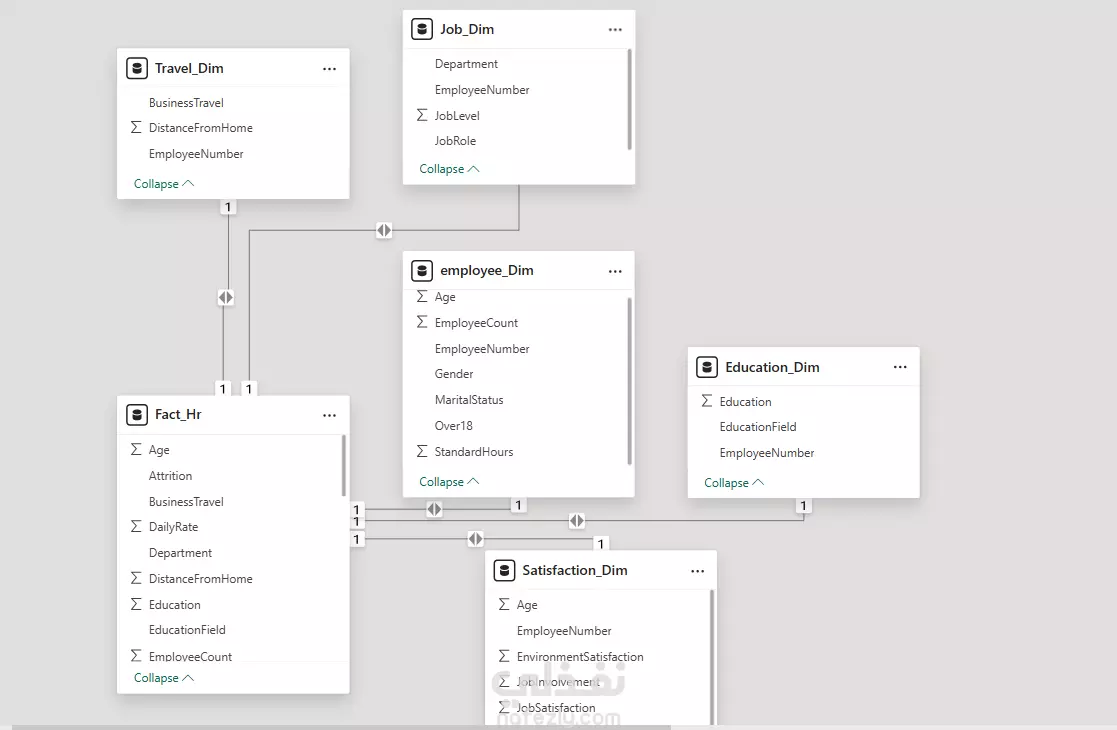Click the sigma icon beside DistanceFromHome in Travel_Dim
This screenshot has height=730, width=1117.
136,127
